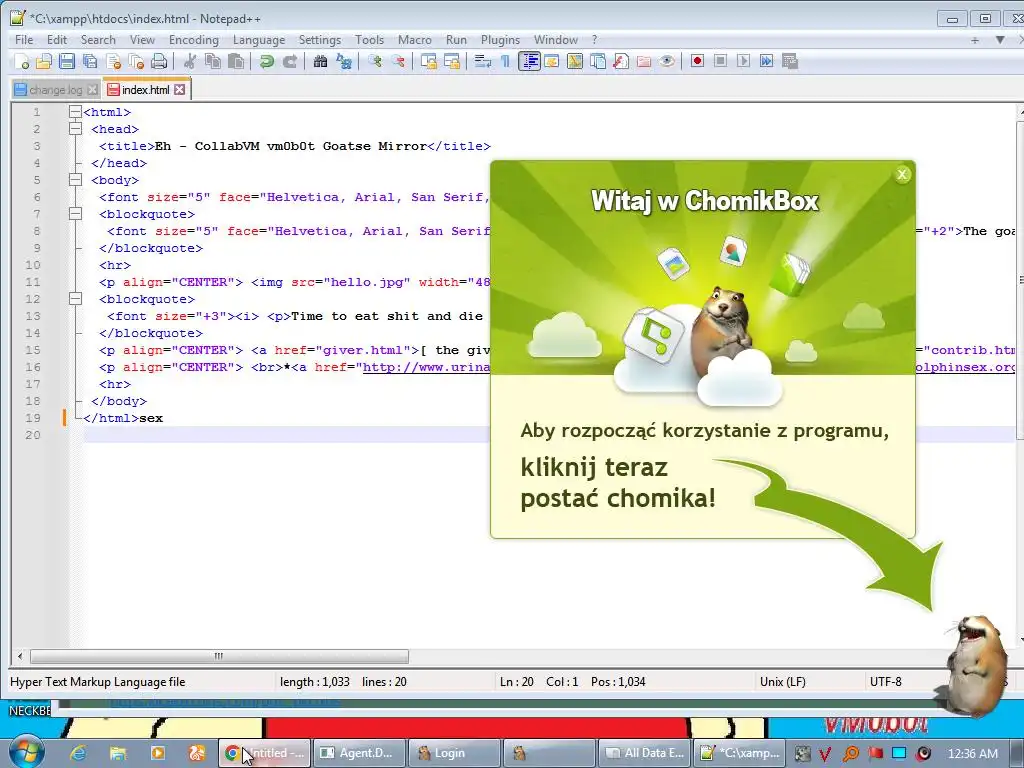Click the down-triangle button beside the menu bar

coord(1000,40)
